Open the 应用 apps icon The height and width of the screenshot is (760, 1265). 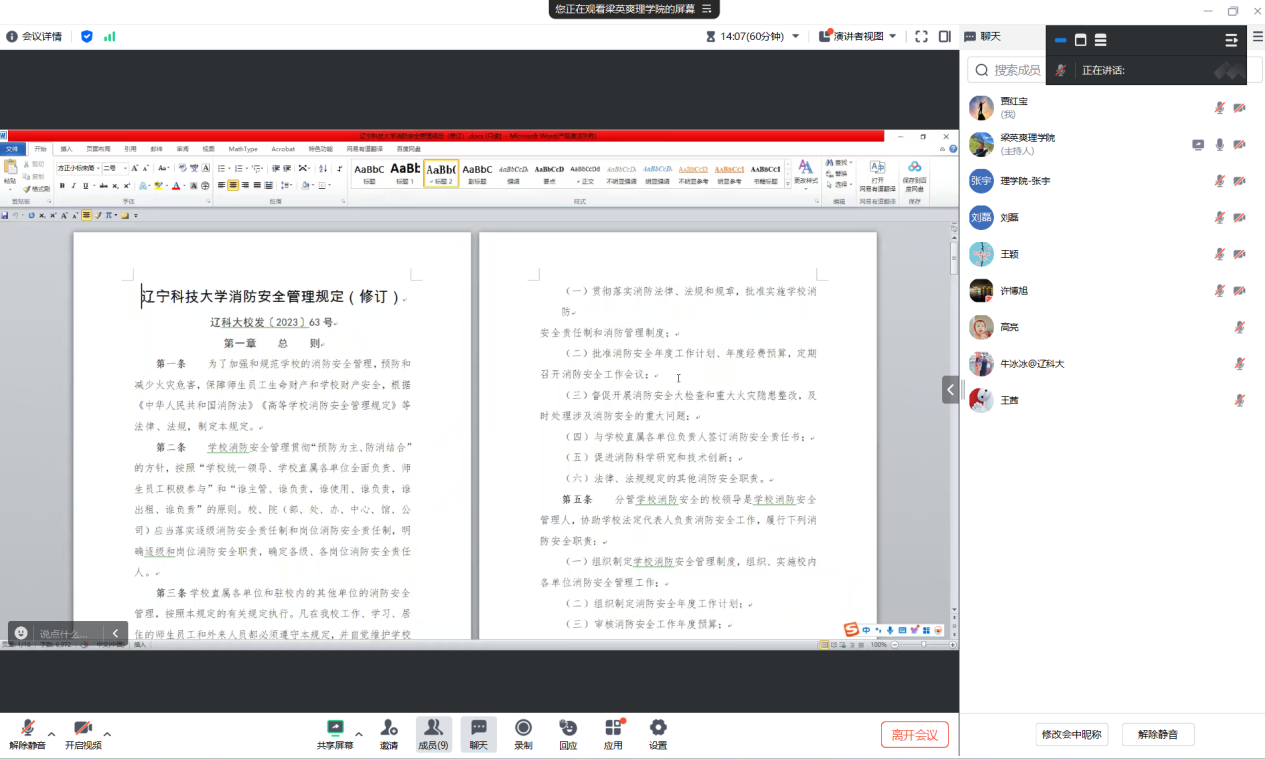[613, 728]
